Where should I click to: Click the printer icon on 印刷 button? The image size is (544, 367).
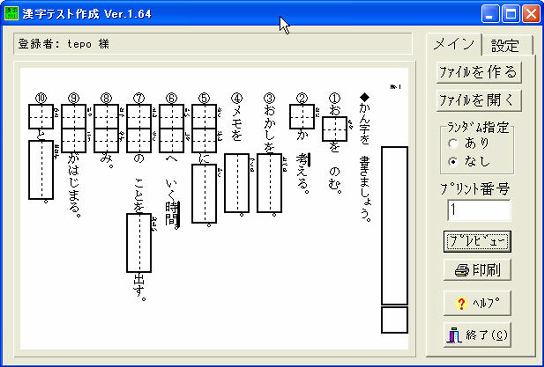coord(462,270)
